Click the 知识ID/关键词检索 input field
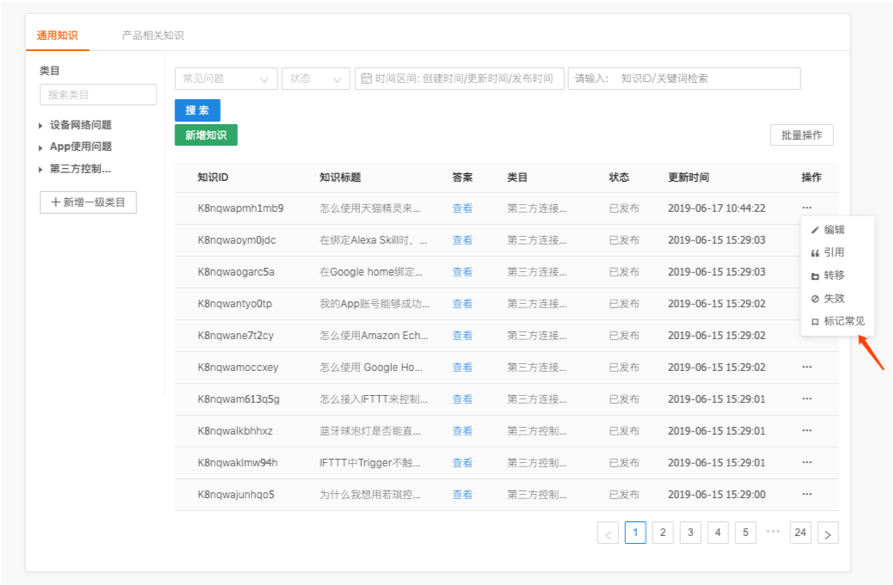 685,79
